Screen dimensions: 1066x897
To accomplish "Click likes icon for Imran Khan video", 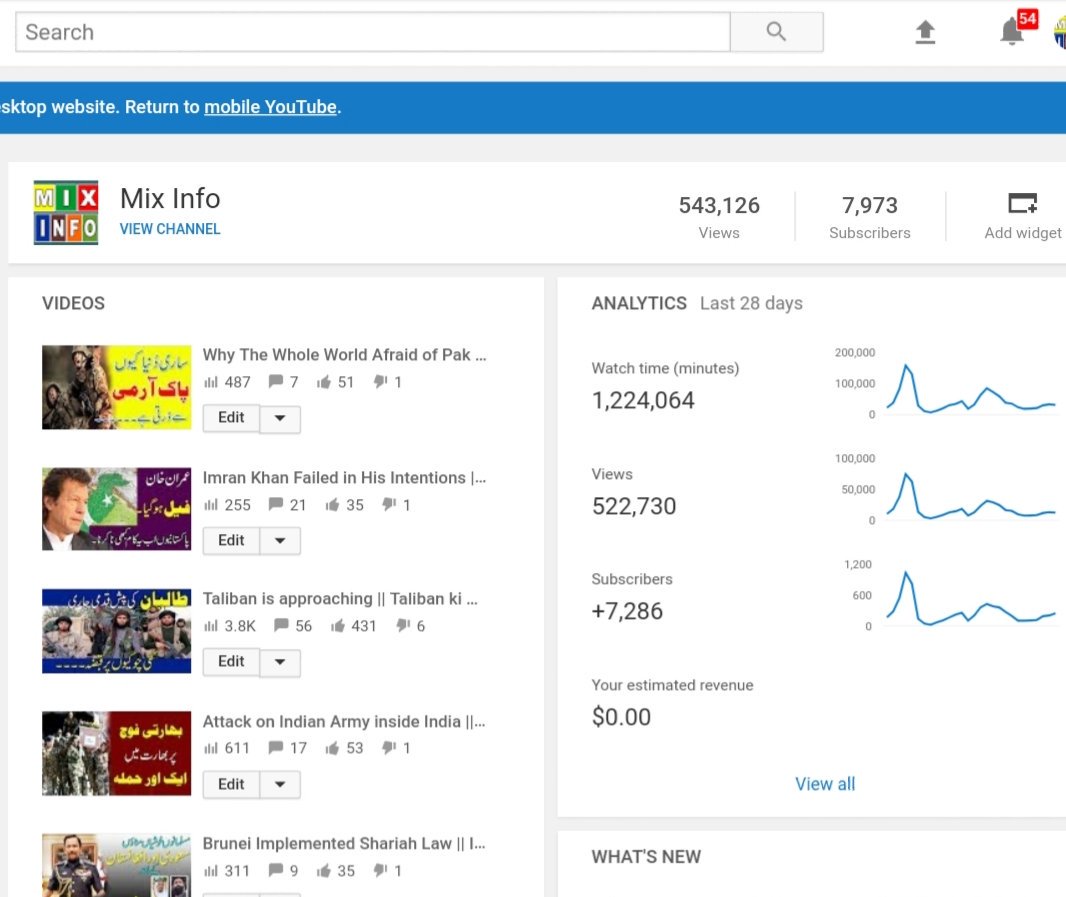I will point(332,505).
